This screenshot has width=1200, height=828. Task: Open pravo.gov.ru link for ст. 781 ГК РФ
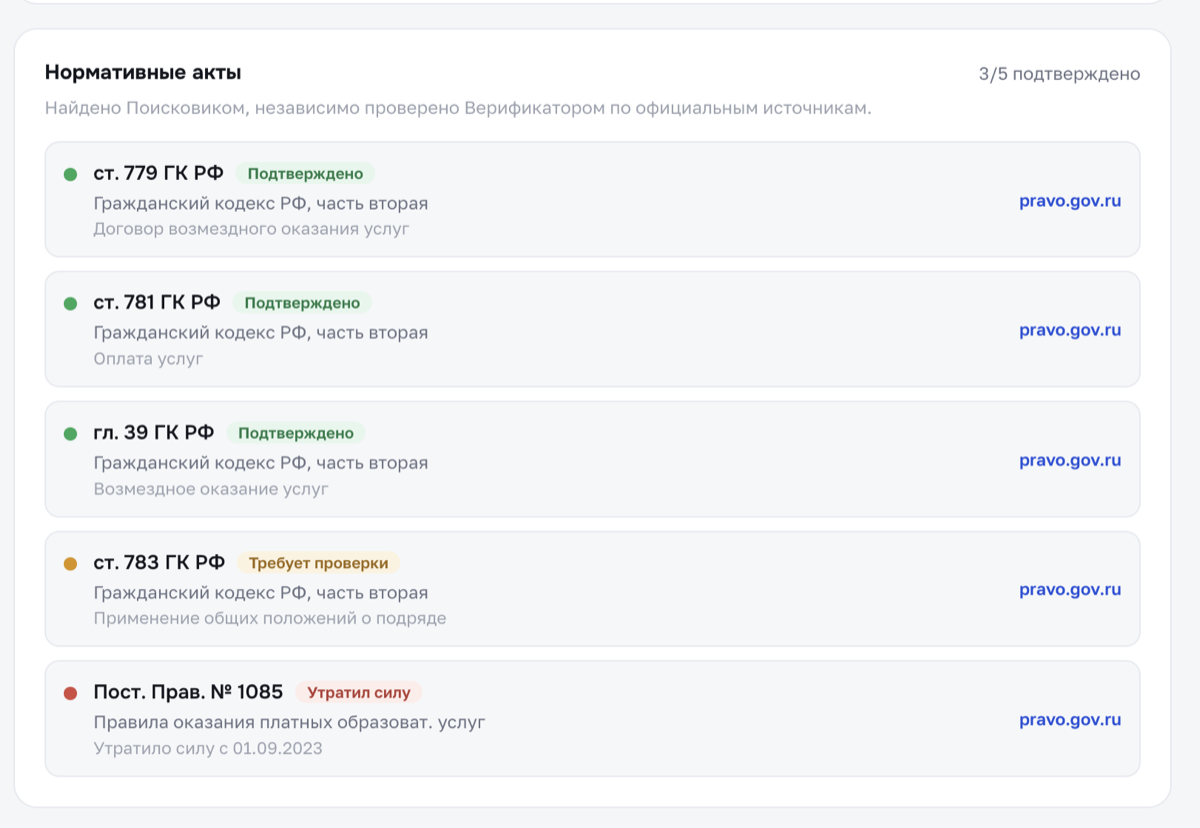(1070, 330)
